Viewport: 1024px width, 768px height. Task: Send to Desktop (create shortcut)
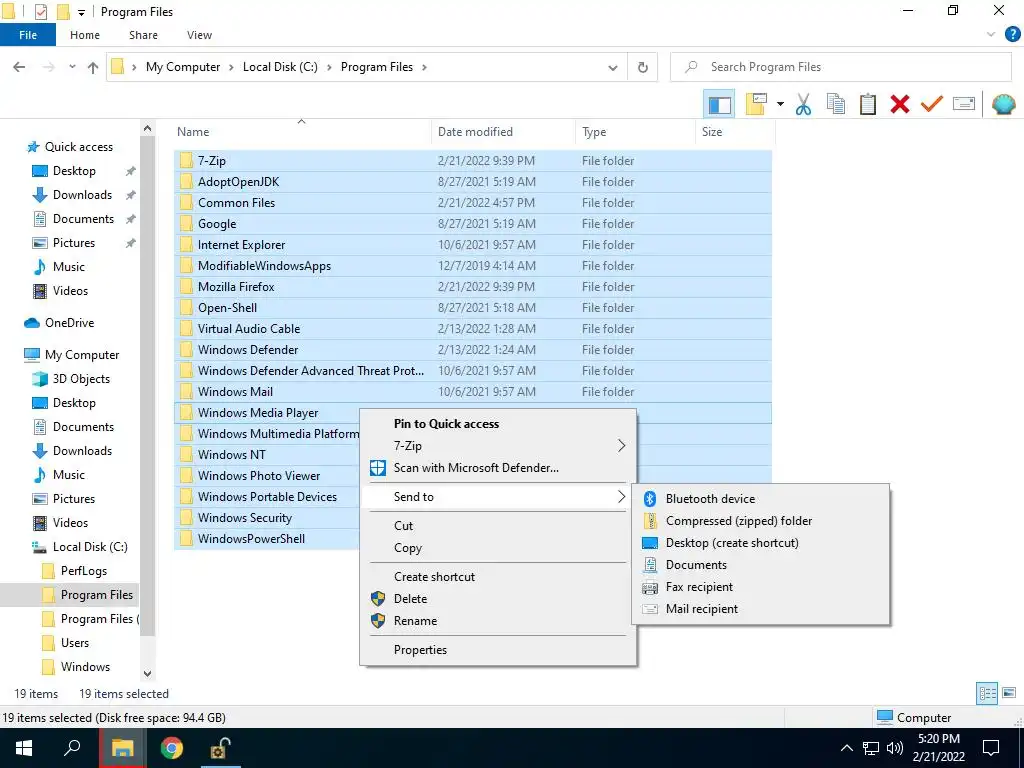pos(761,543)
